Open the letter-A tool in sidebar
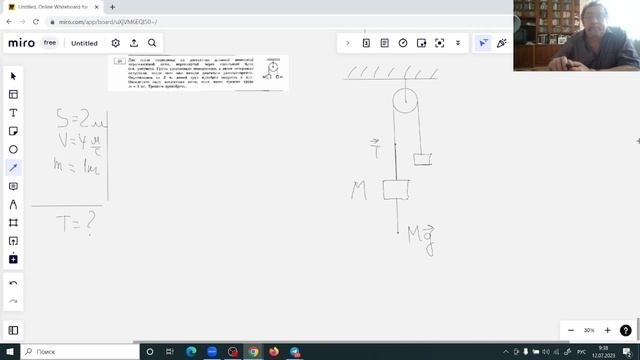The height and width of the screenshot is (360, 640). (x=13, y=204)
